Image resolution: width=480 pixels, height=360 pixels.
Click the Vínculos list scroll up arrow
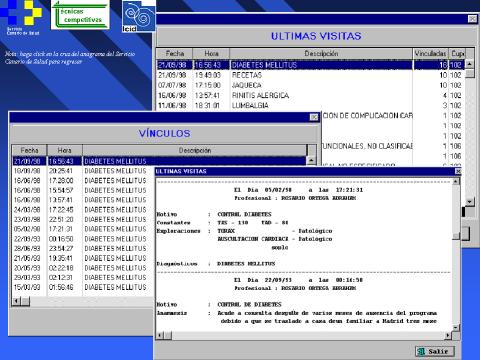click(311, 160)
